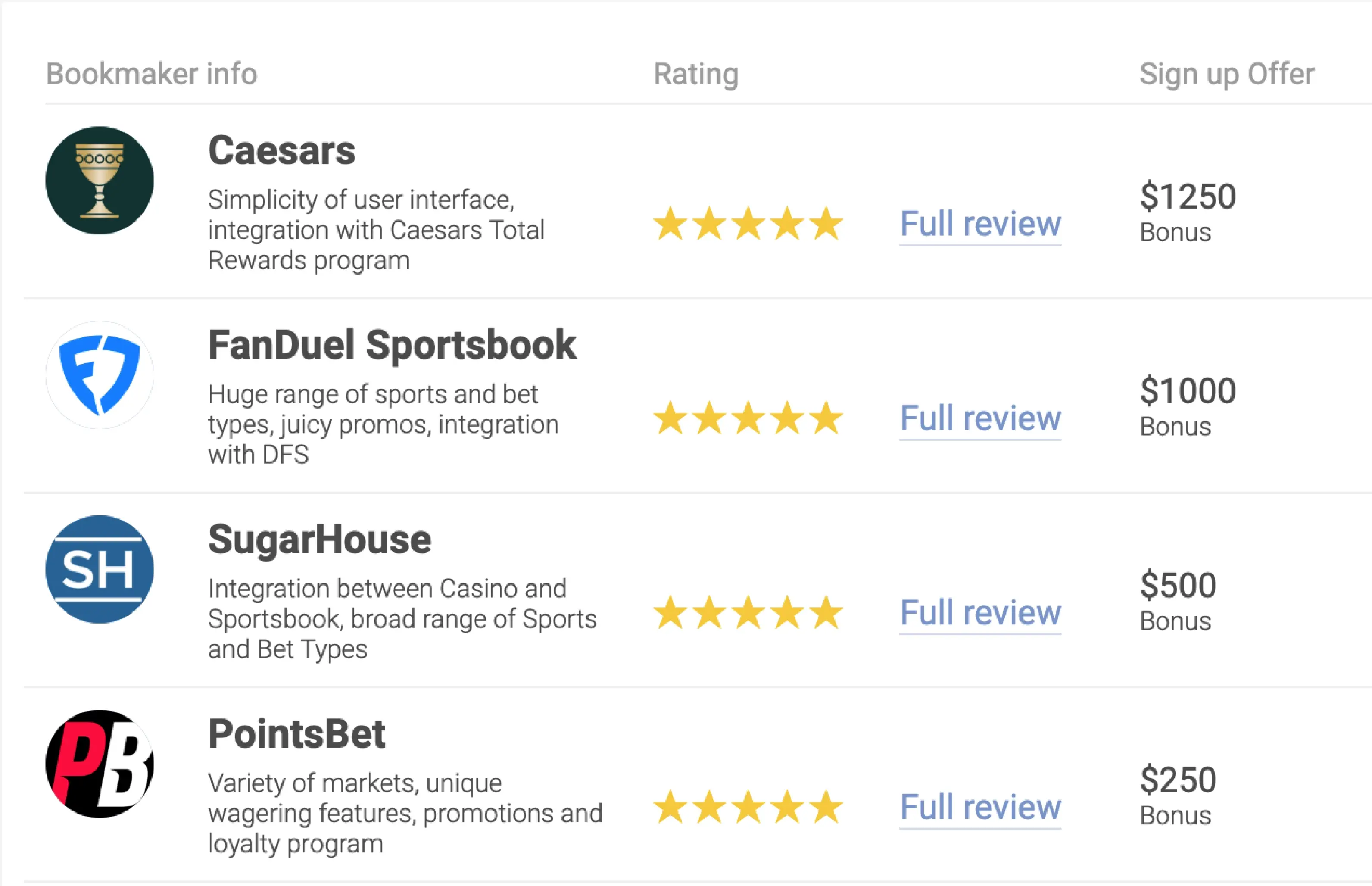
Task: Select the $1250 Bonus offer
Action: pos(1188,212)
